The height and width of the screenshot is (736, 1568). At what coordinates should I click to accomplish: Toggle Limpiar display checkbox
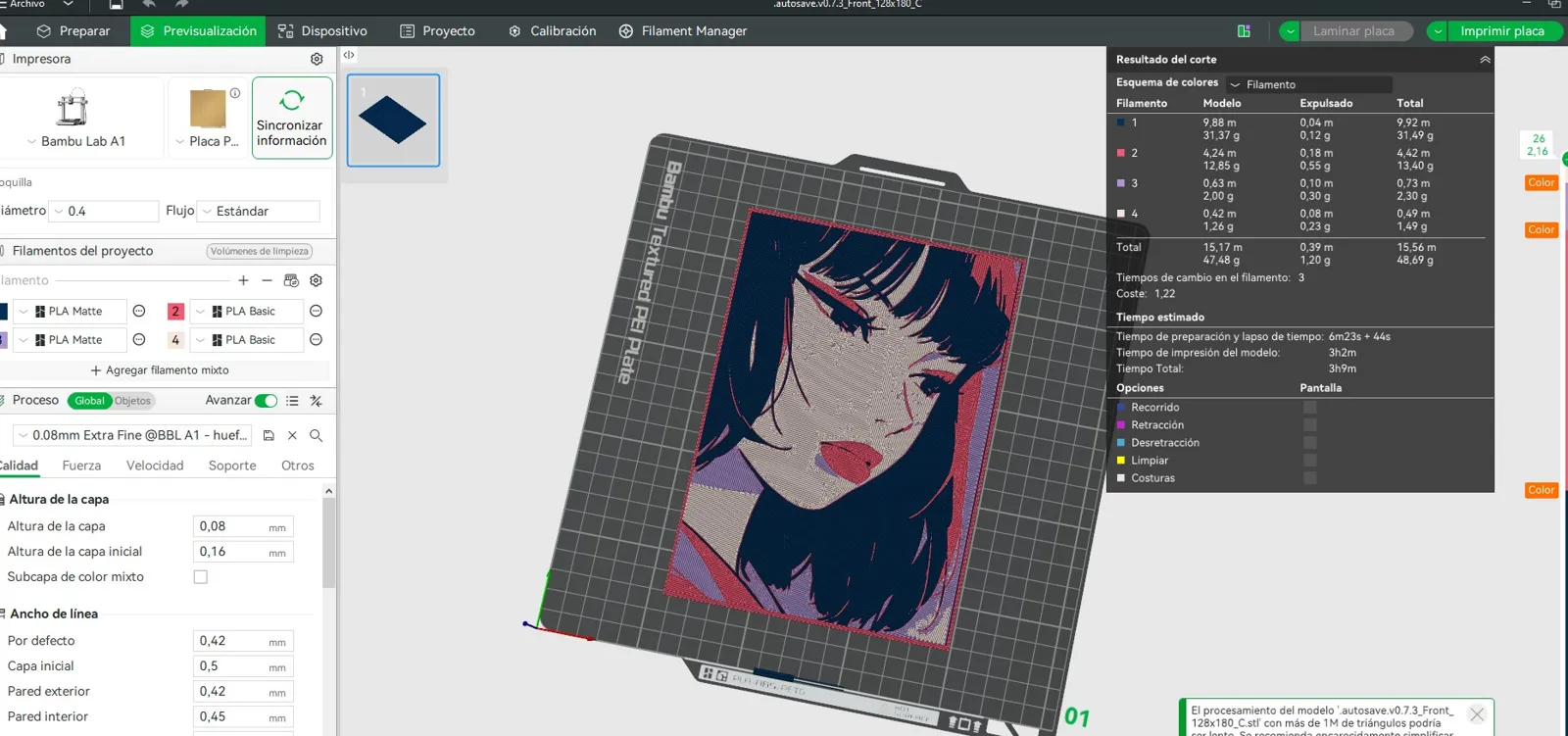(1310, 461)
